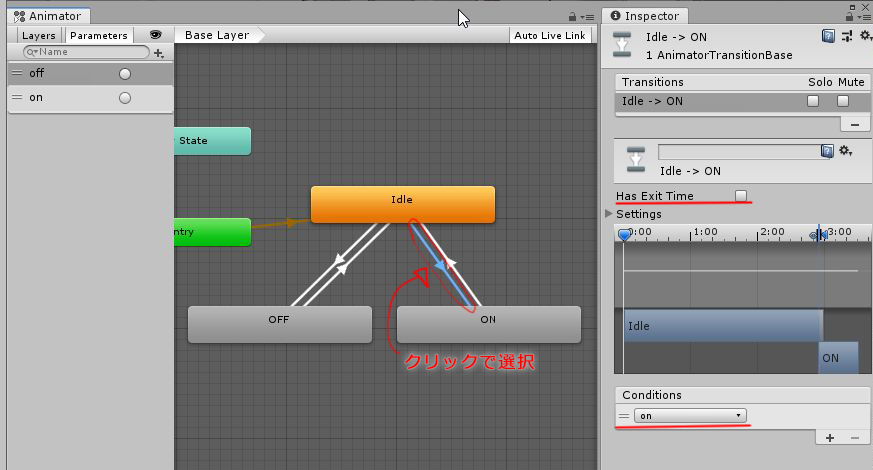This screenshot has width=873, height=470.
Task: Select the OFF state node
Action: (x=279, y=324)
